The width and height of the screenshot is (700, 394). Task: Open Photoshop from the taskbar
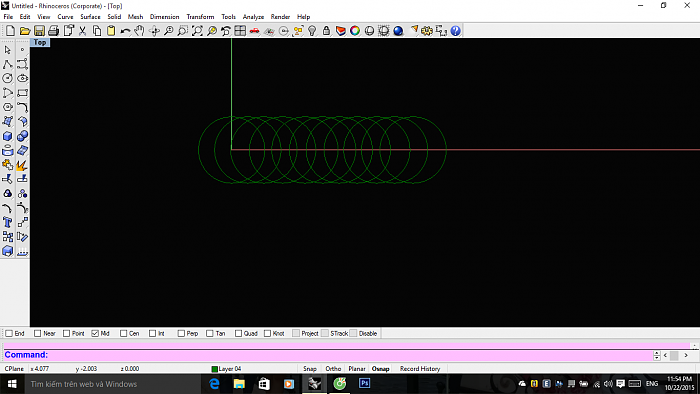365,383
